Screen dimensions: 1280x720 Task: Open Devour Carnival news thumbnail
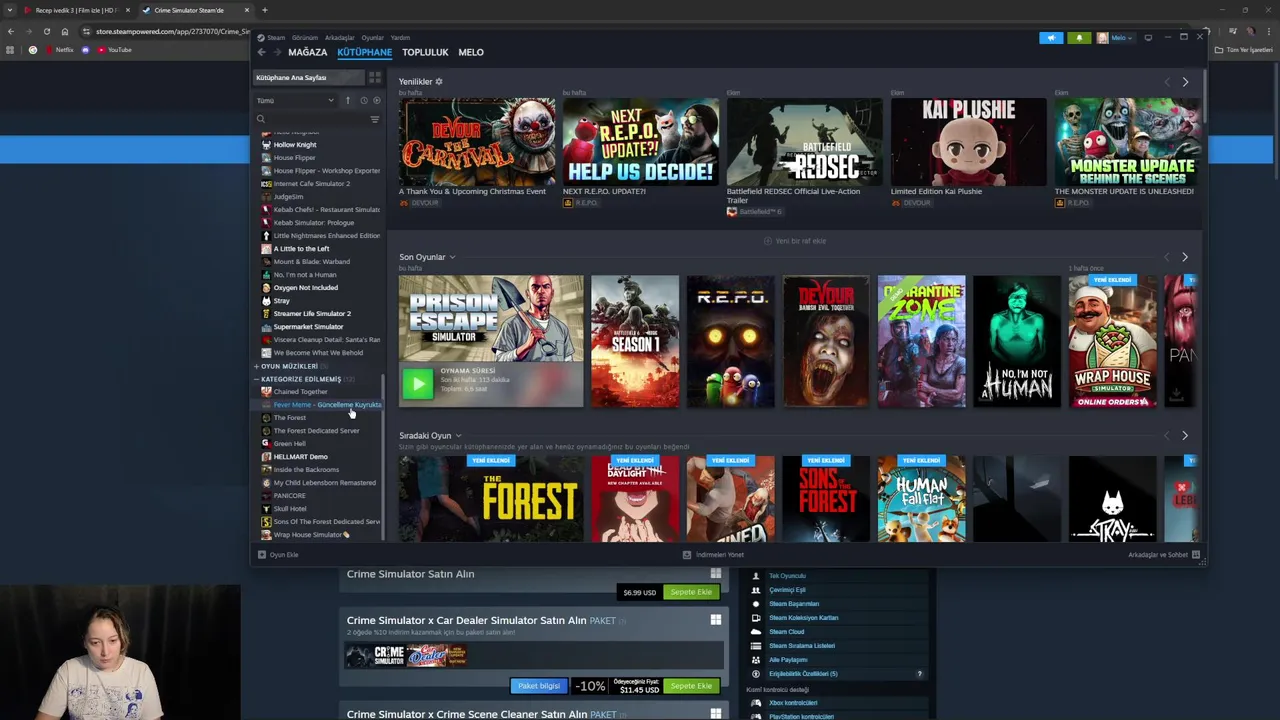477,142
